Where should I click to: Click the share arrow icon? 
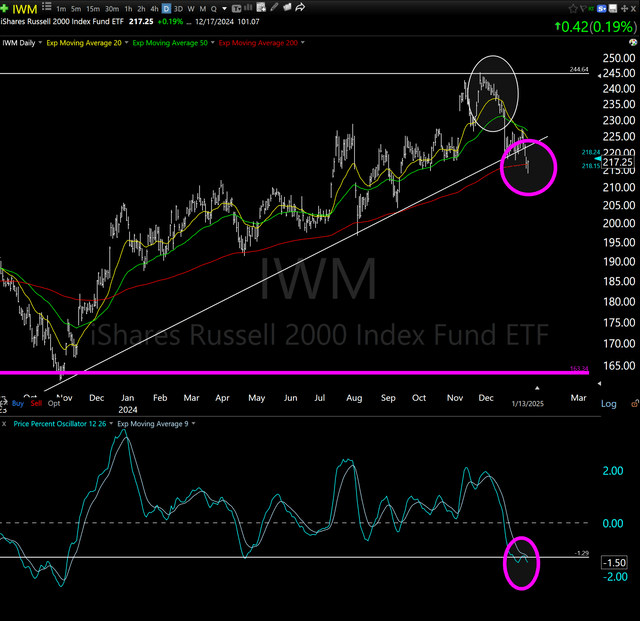pos(300,7)
